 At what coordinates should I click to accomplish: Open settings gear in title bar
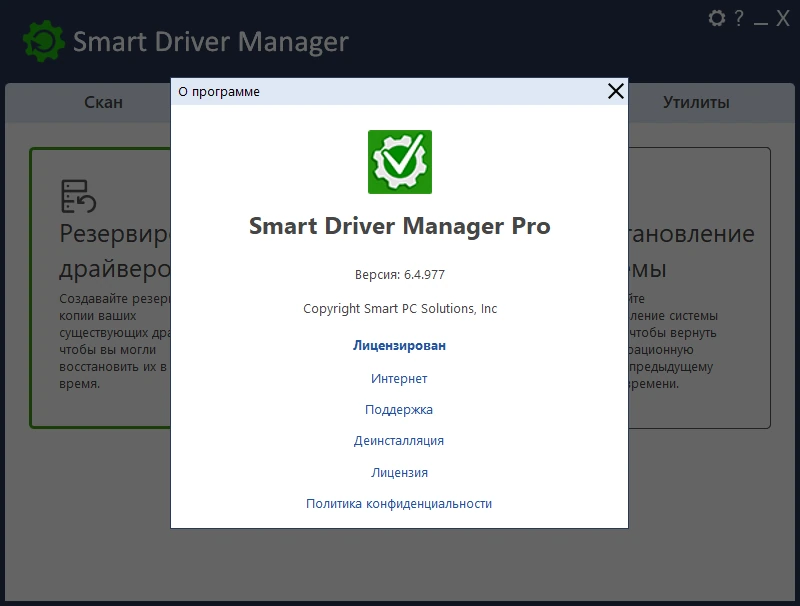pyautogui.click(x=717, y=18)
